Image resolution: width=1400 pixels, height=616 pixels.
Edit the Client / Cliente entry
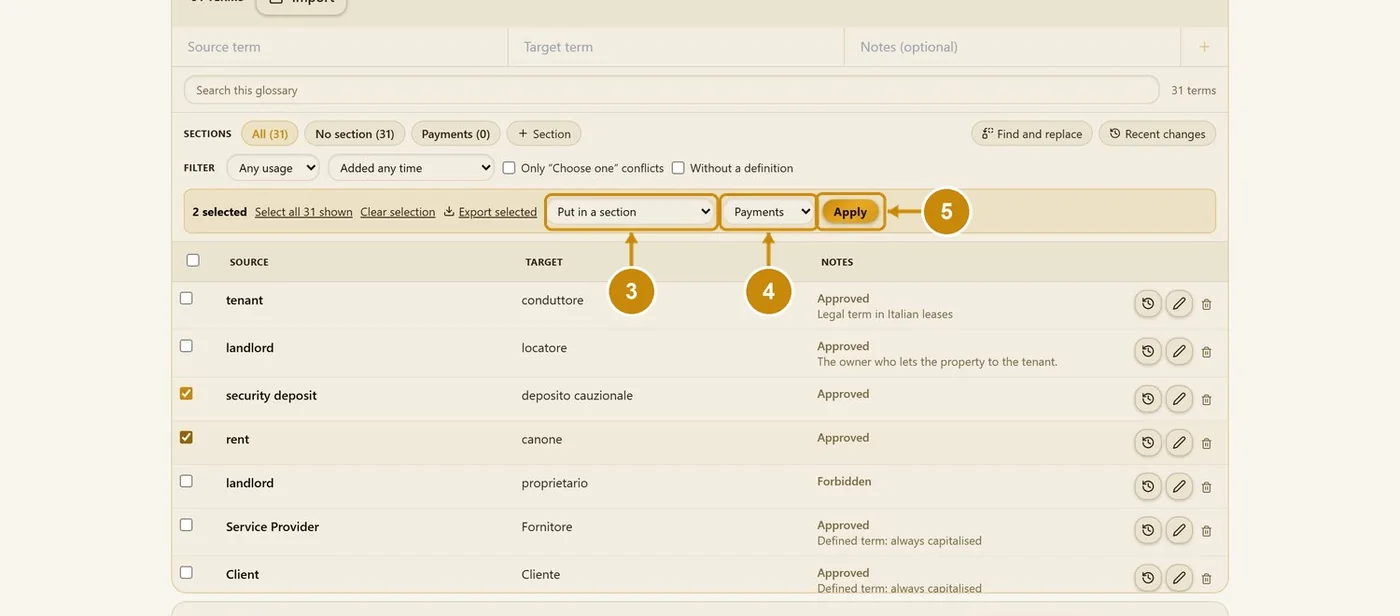(1179, 578)
